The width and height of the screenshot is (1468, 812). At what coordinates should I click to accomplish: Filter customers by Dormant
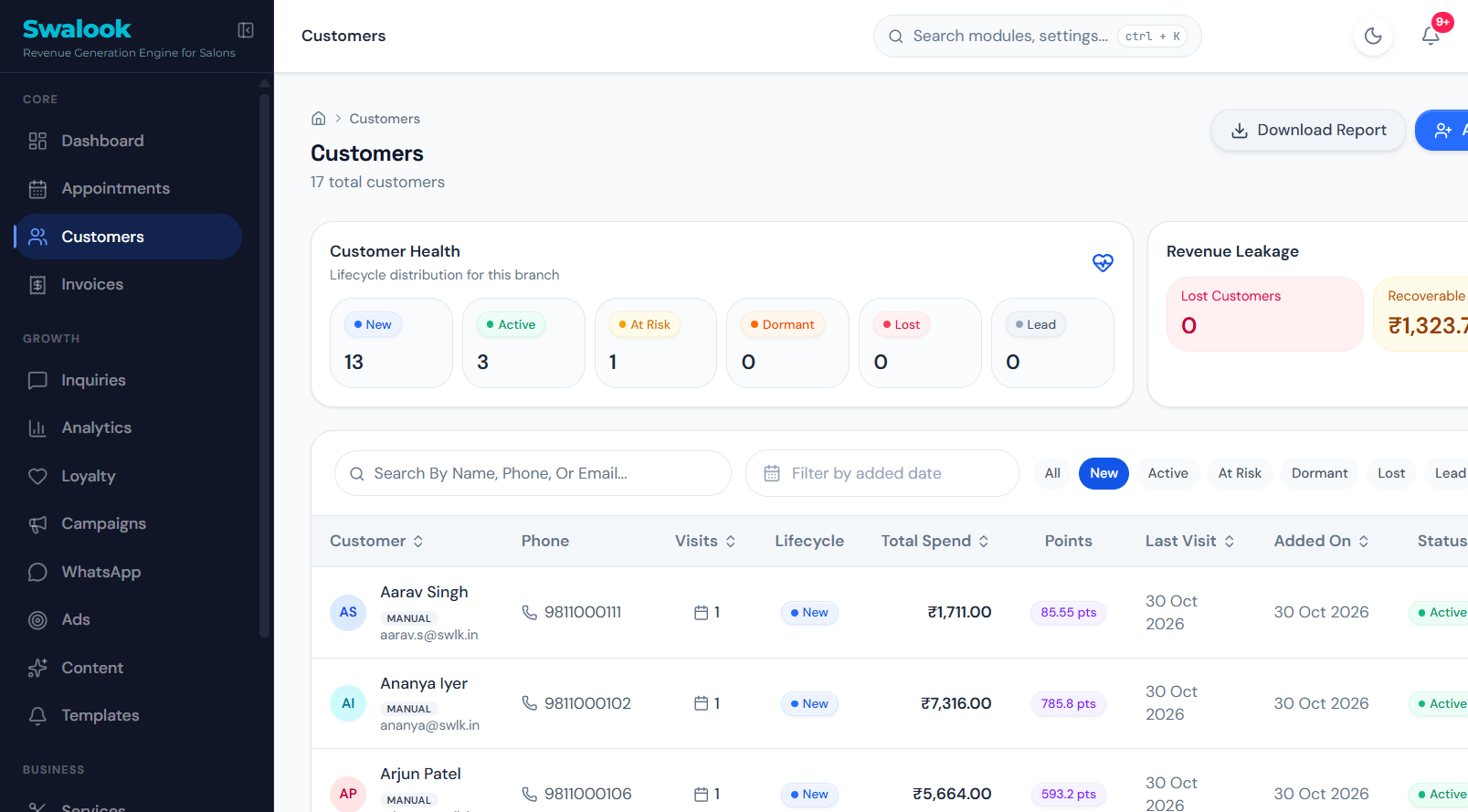1319,473
